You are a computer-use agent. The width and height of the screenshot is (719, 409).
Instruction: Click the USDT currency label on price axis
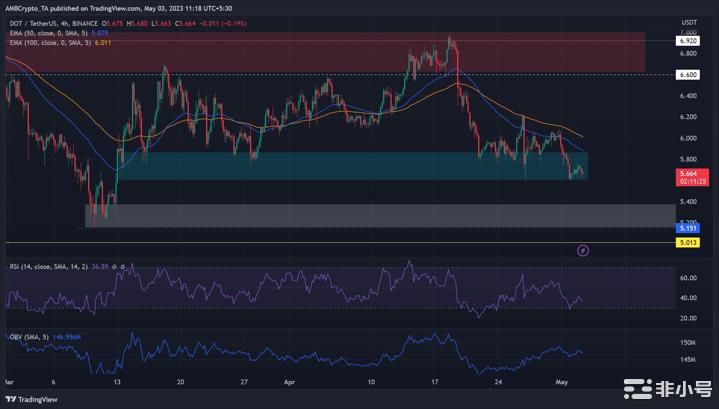(689, 21)
